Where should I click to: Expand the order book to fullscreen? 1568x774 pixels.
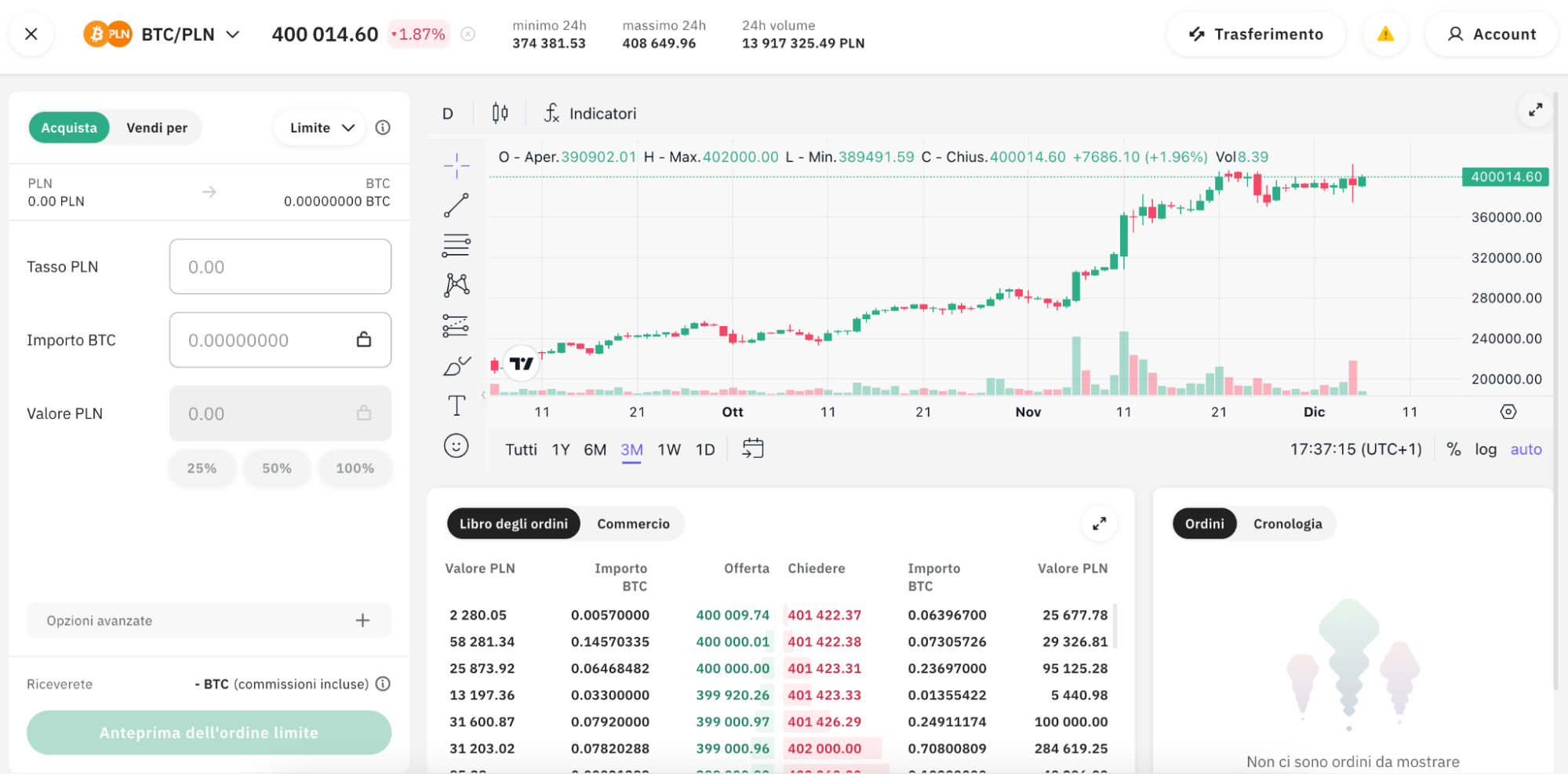(1099, 524)
